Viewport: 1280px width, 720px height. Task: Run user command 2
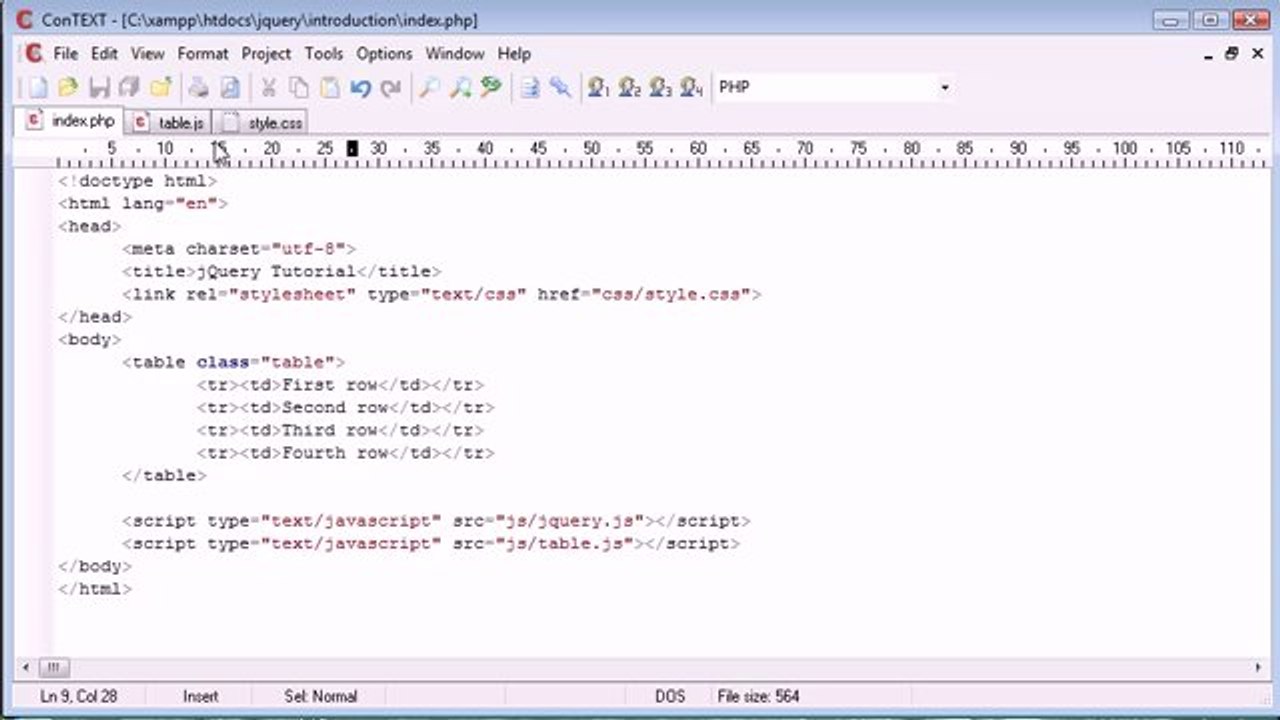tap(629, 88)
